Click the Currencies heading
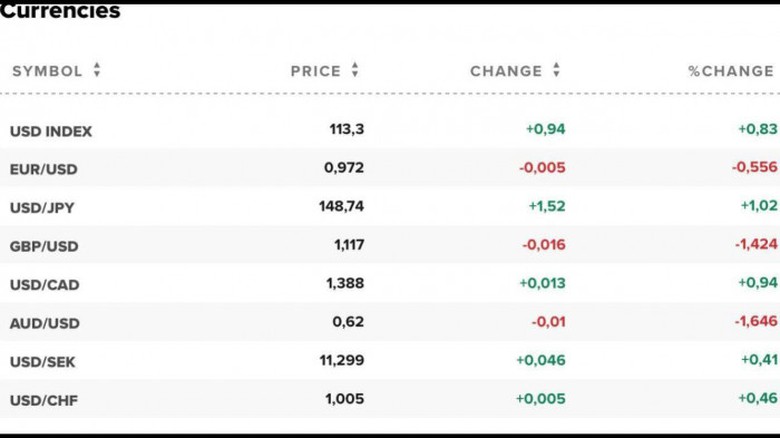This screenshot has height=438, width=780. pos(60,12)
